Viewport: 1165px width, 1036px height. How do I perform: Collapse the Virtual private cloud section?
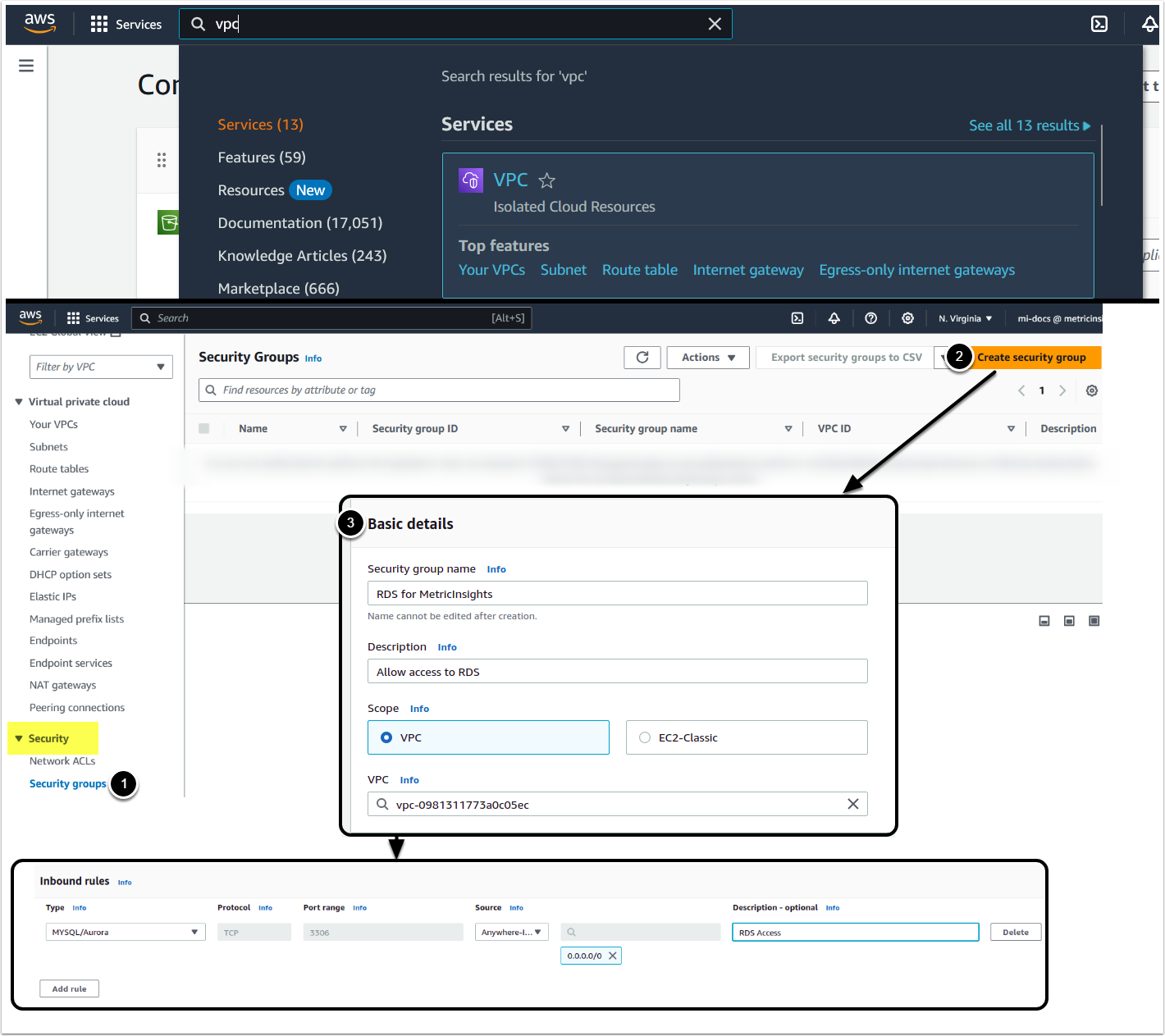19,402
